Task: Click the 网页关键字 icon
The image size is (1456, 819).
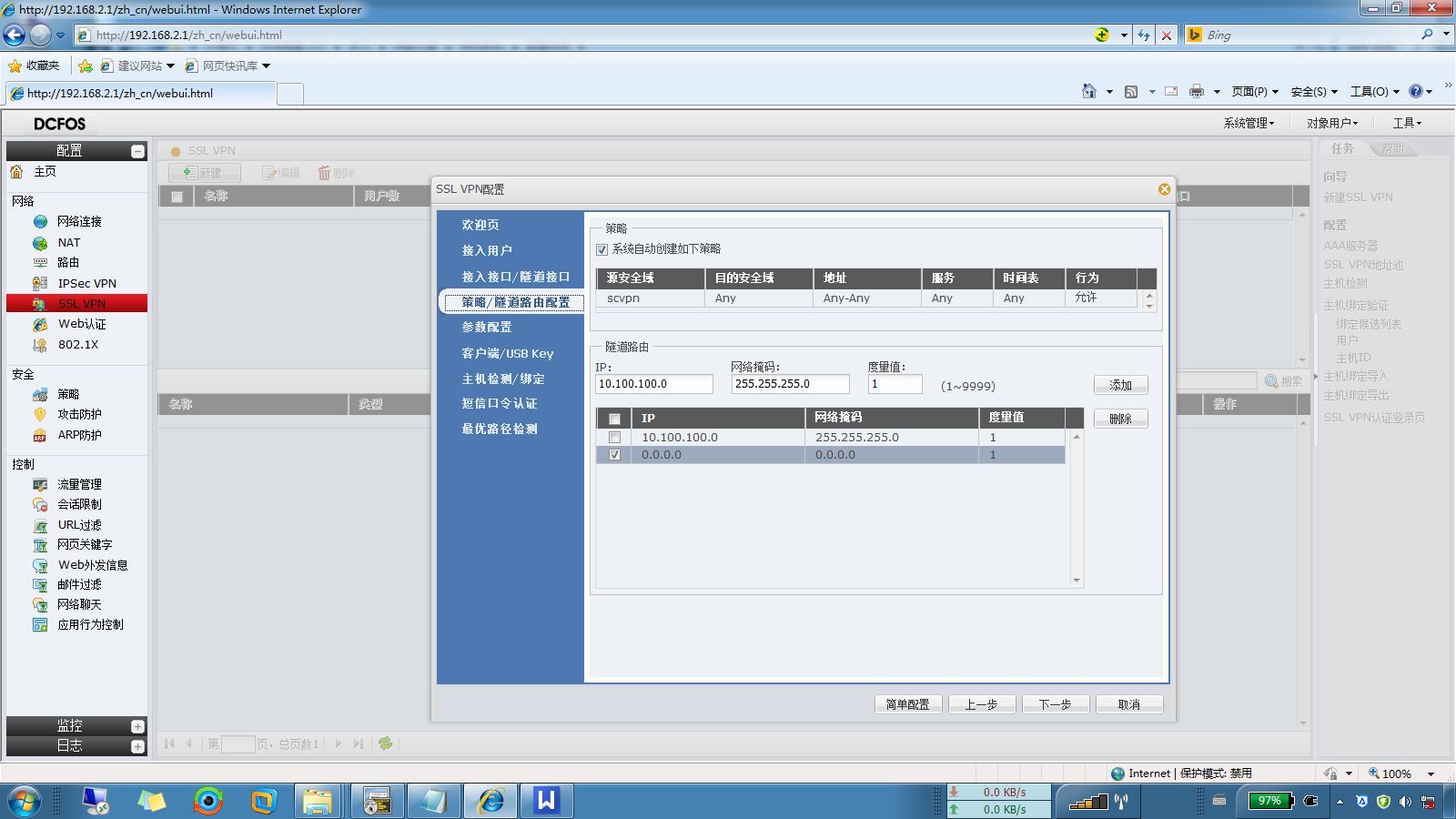Action: (40, 544)
